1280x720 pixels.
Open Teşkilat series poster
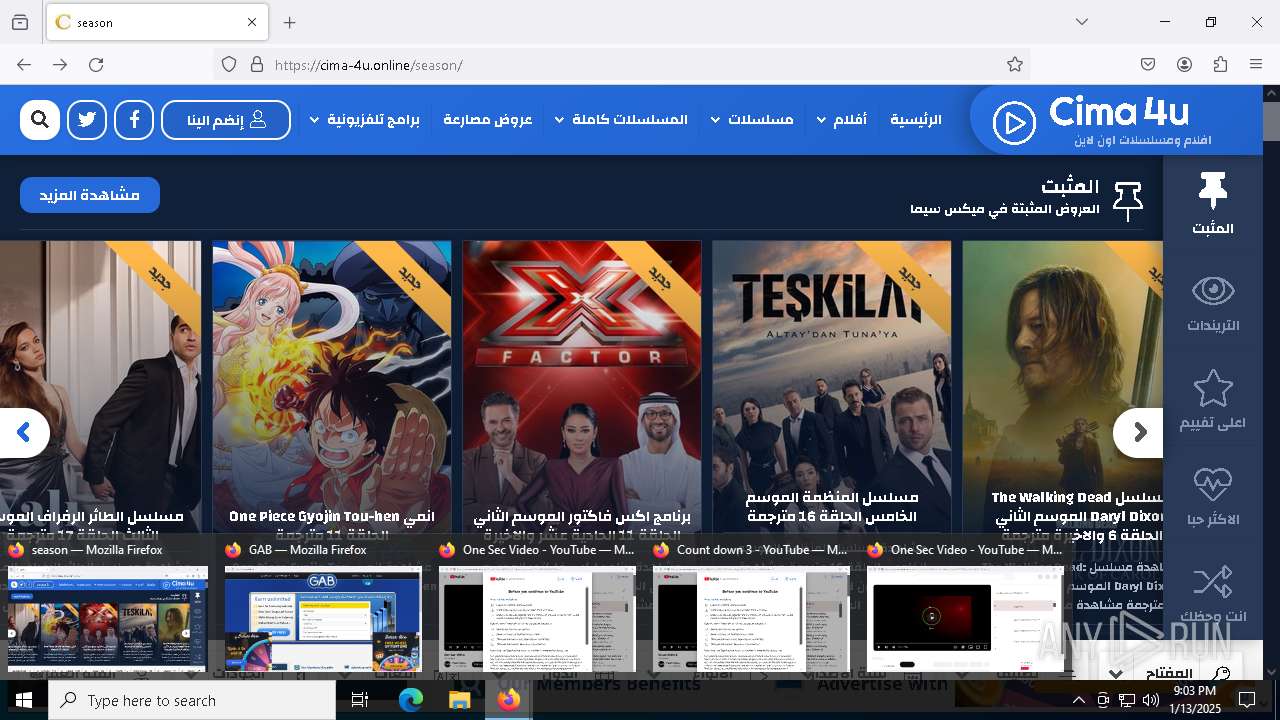(x=832, y=390)
